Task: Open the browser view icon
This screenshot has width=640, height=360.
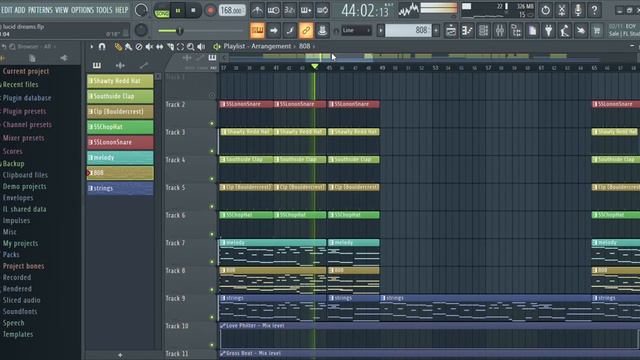Action: coord(516,31)
